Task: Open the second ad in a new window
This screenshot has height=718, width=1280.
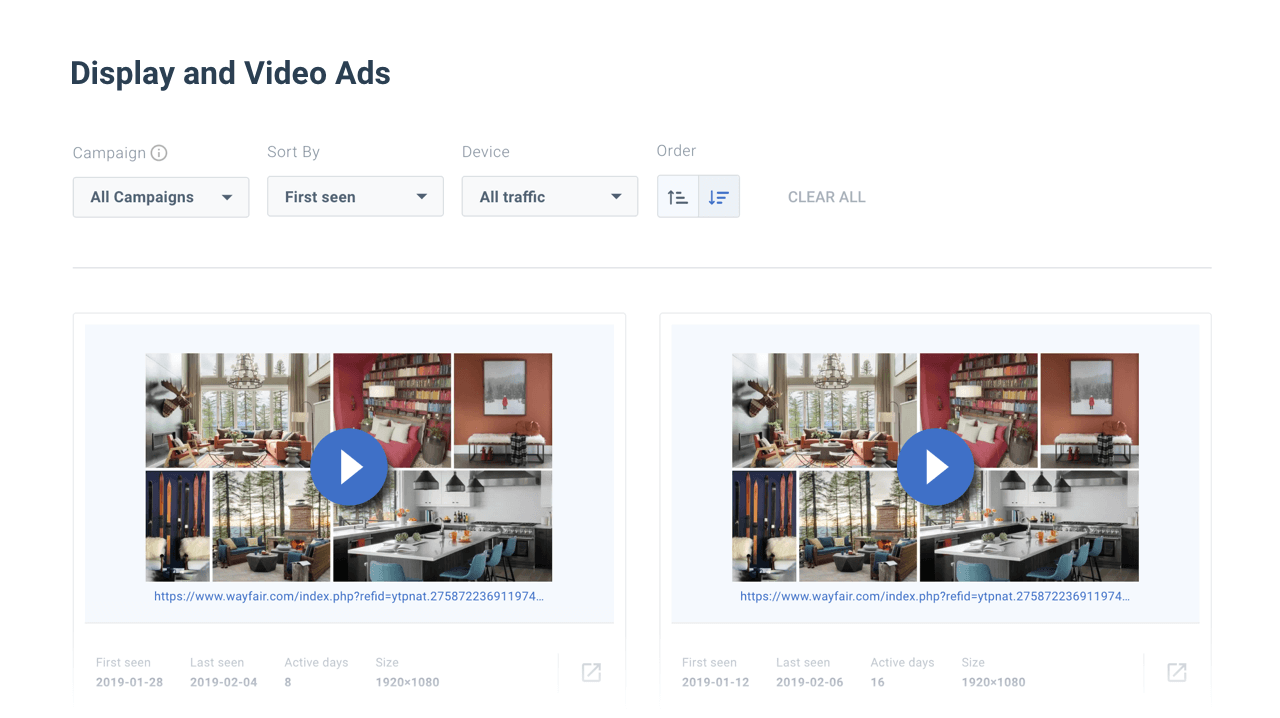Action: 1177,672
